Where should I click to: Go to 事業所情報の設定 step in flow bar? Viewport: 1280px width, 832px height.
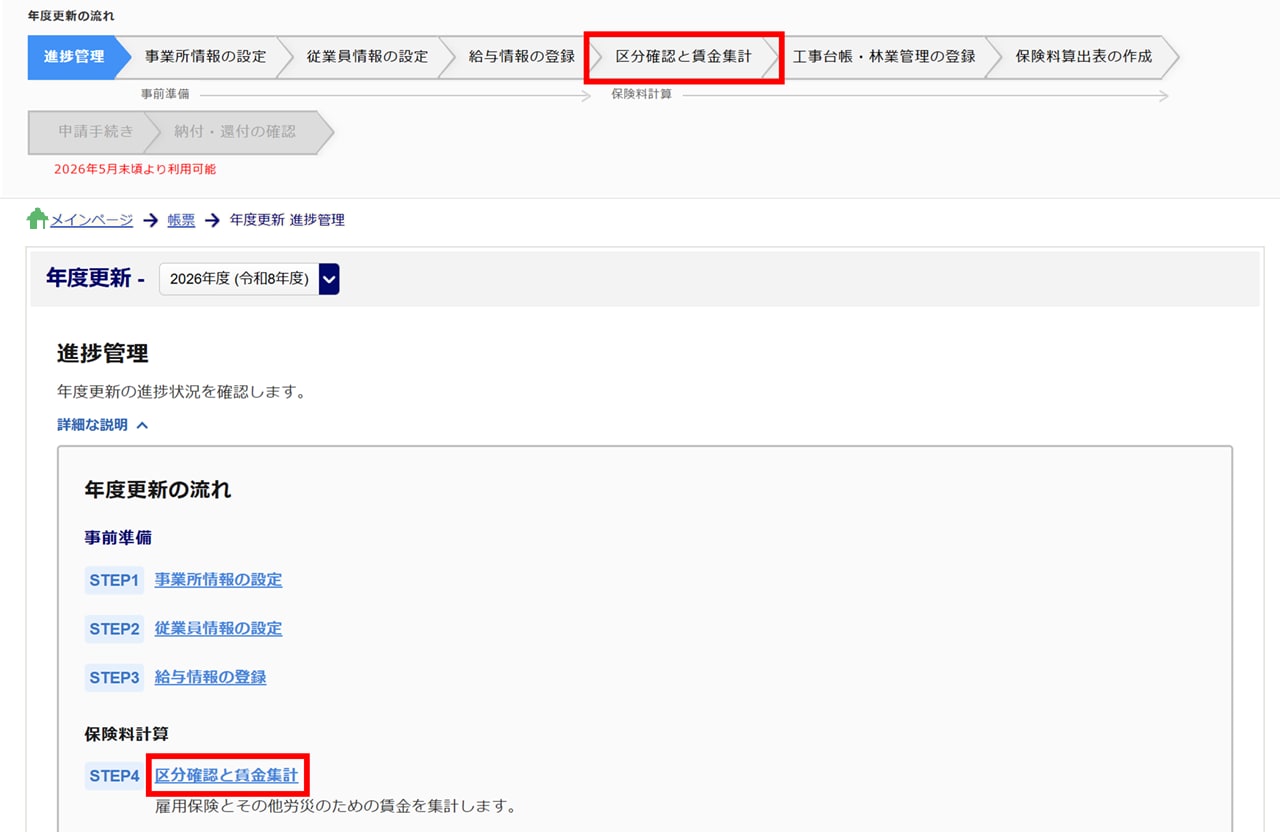coord(205,57)
